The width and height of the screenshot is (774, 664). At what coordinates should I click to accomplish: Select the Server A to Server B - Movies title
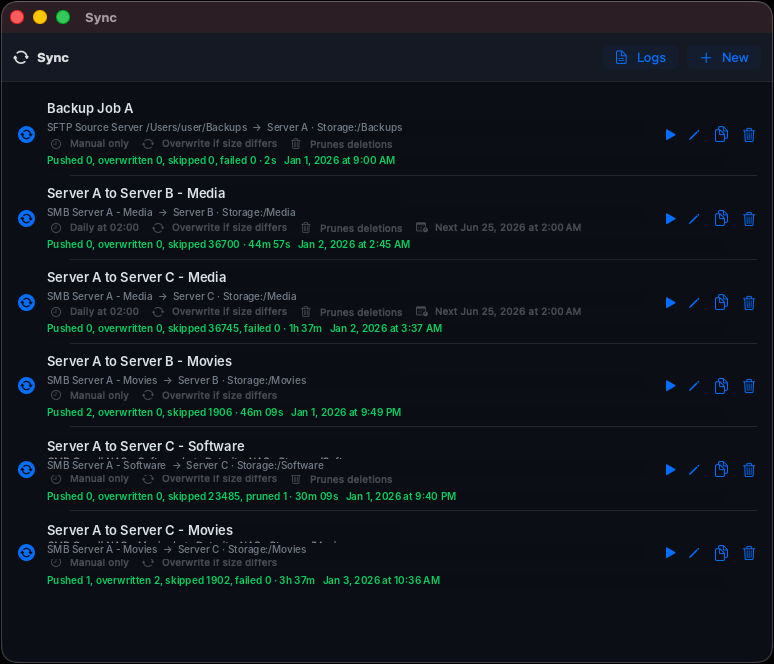tap(139, 361)
